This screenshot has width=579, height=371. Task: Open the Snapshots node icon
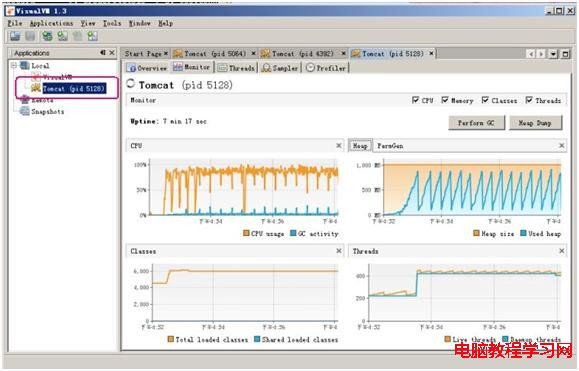[x=25, y=111]
